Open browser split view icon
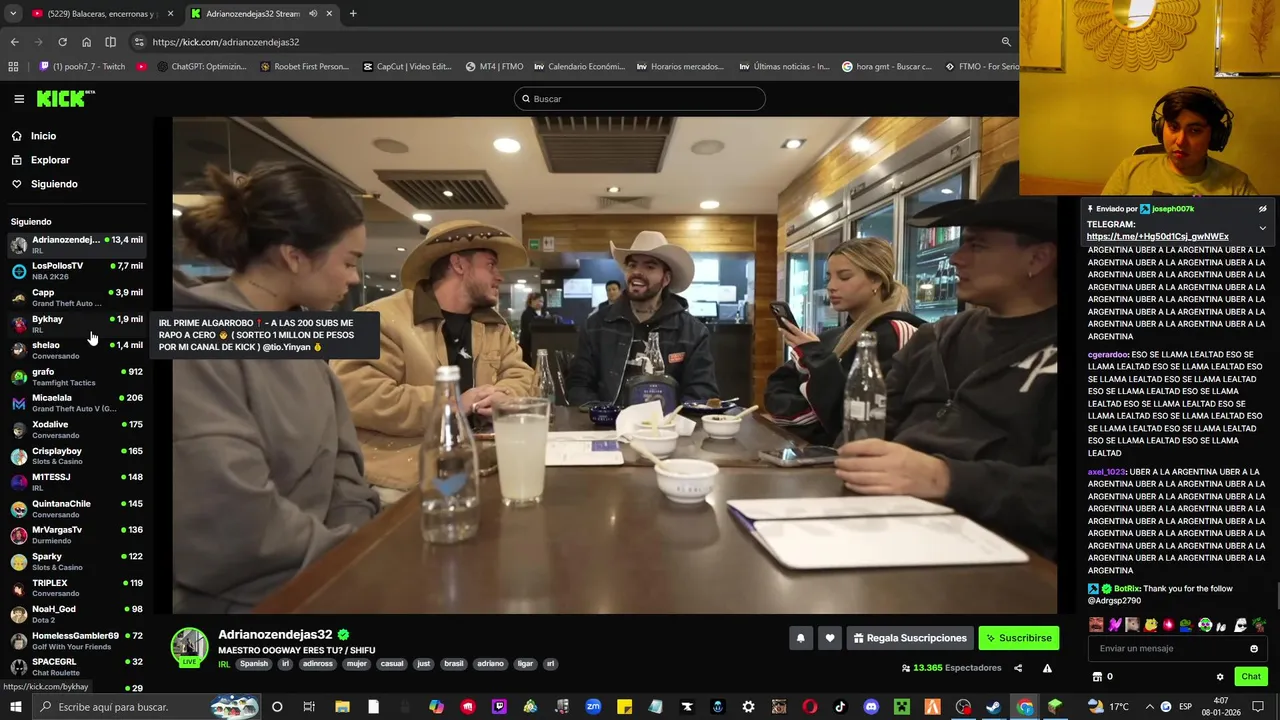Screen dimensions: 1280x720 click(110, 42)
